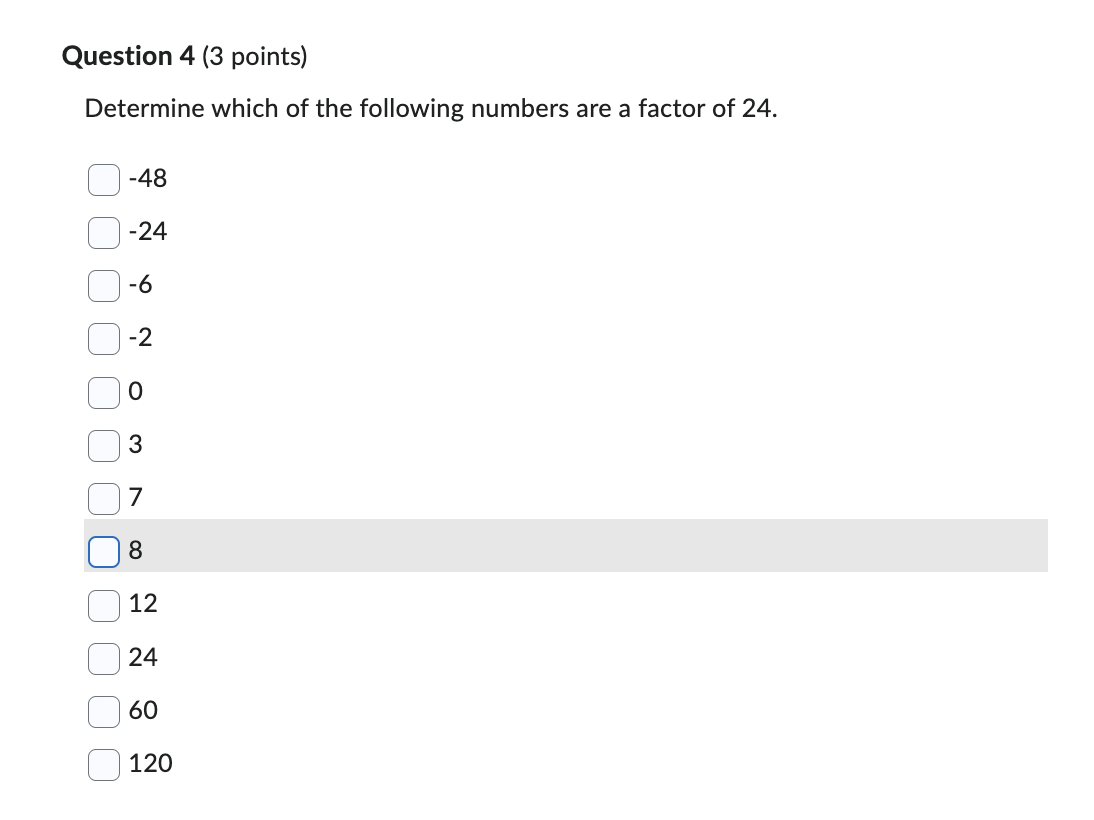The image size is (1094, 820).
Task: Check the -2 checkbox
Action: tap(104, 338)
